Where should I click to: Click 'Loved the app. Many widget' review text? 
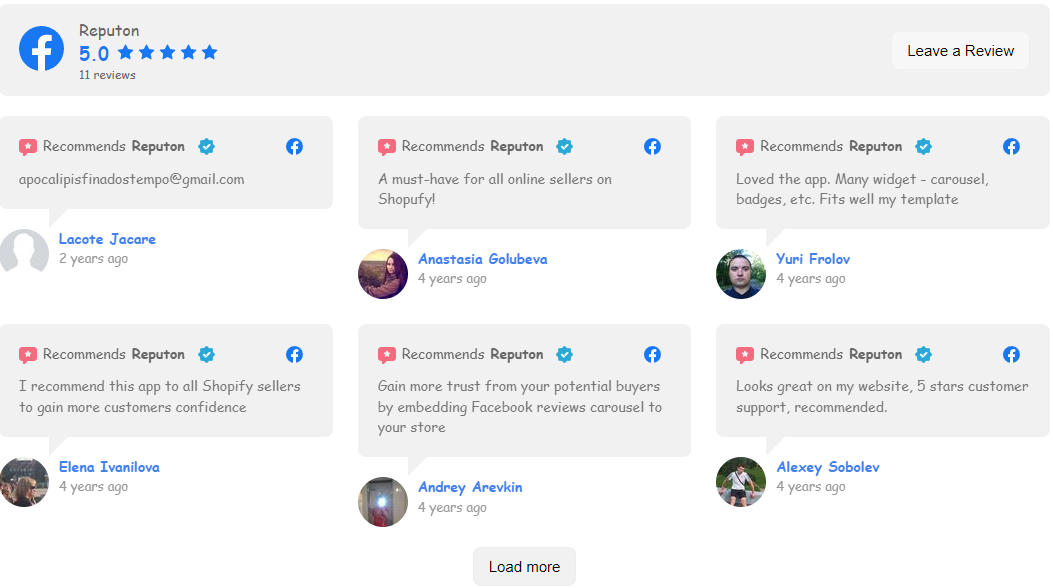click(x=862, y=189)
